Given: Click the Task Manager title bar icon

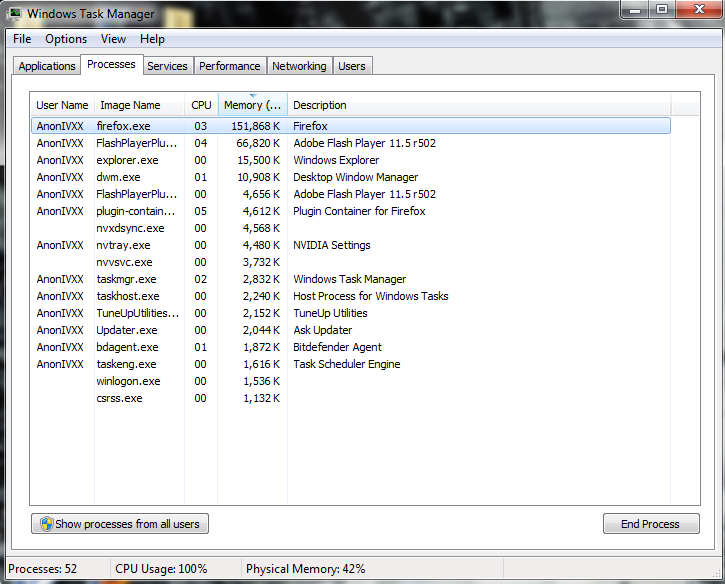Looking at the screenshot, I should click(14, 13).
